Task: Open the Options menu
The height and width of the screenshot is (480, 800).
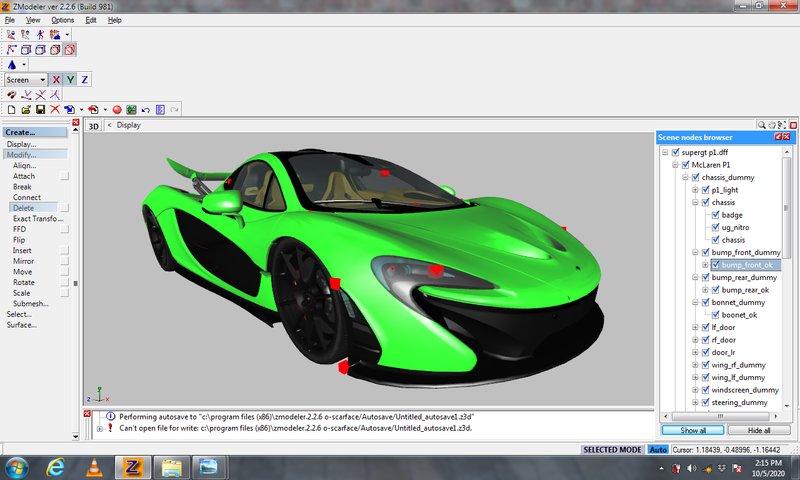Action: [62, 20]
